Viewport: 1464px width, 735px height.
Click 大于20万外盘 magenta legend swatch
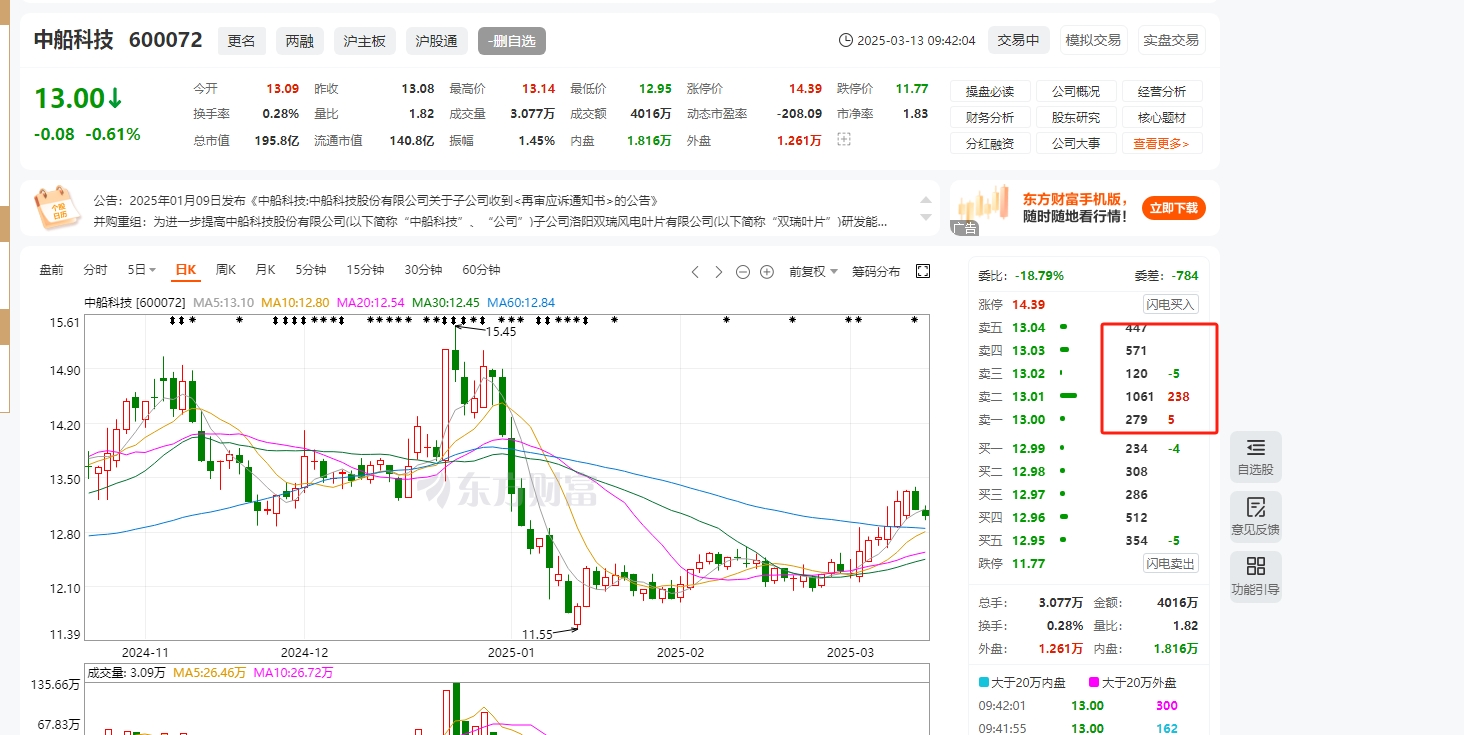click(x=1094, y=683)
